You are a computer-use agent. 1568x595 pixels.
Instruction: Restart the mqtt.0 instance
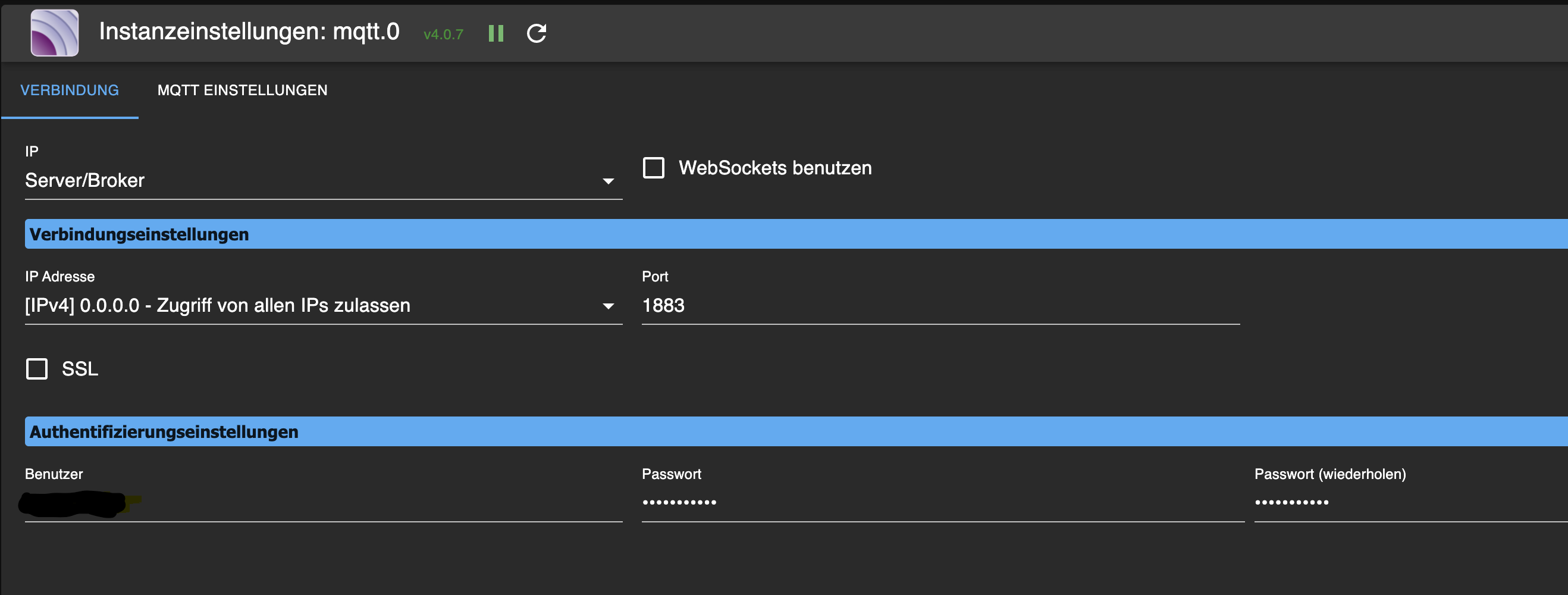click(537, 33)
